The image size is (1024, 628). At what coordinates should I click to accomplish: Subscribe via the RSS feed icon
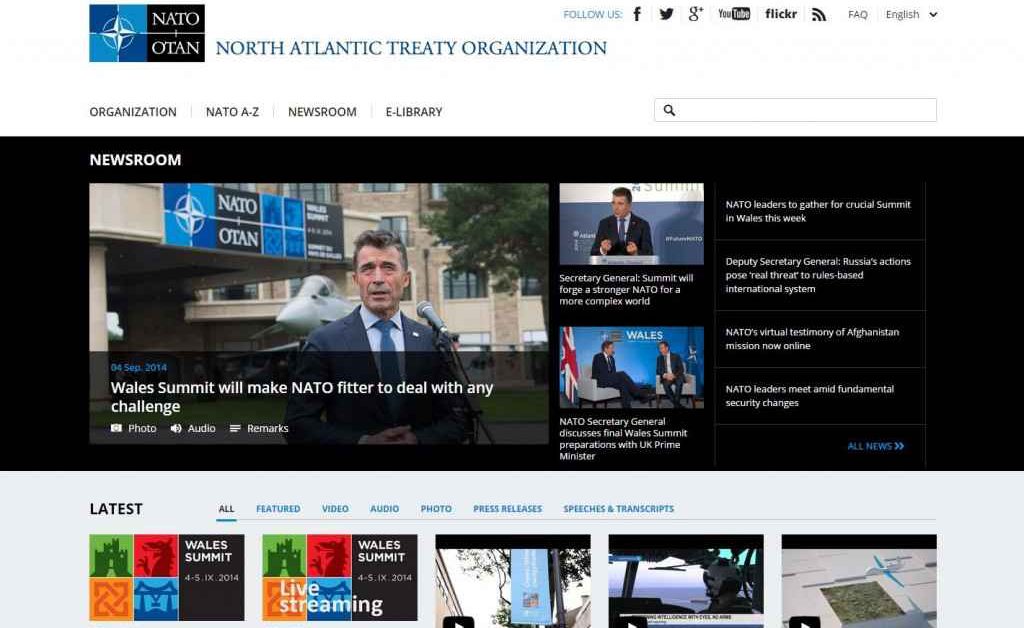(x=819, y=14)
